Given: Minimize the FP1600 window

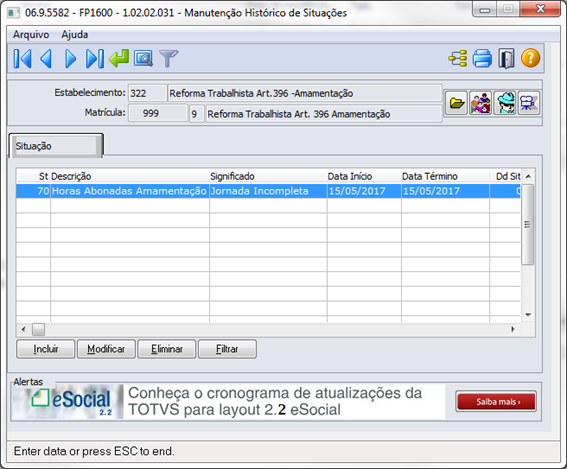Looking at the screenshot, I should (485, 10).
